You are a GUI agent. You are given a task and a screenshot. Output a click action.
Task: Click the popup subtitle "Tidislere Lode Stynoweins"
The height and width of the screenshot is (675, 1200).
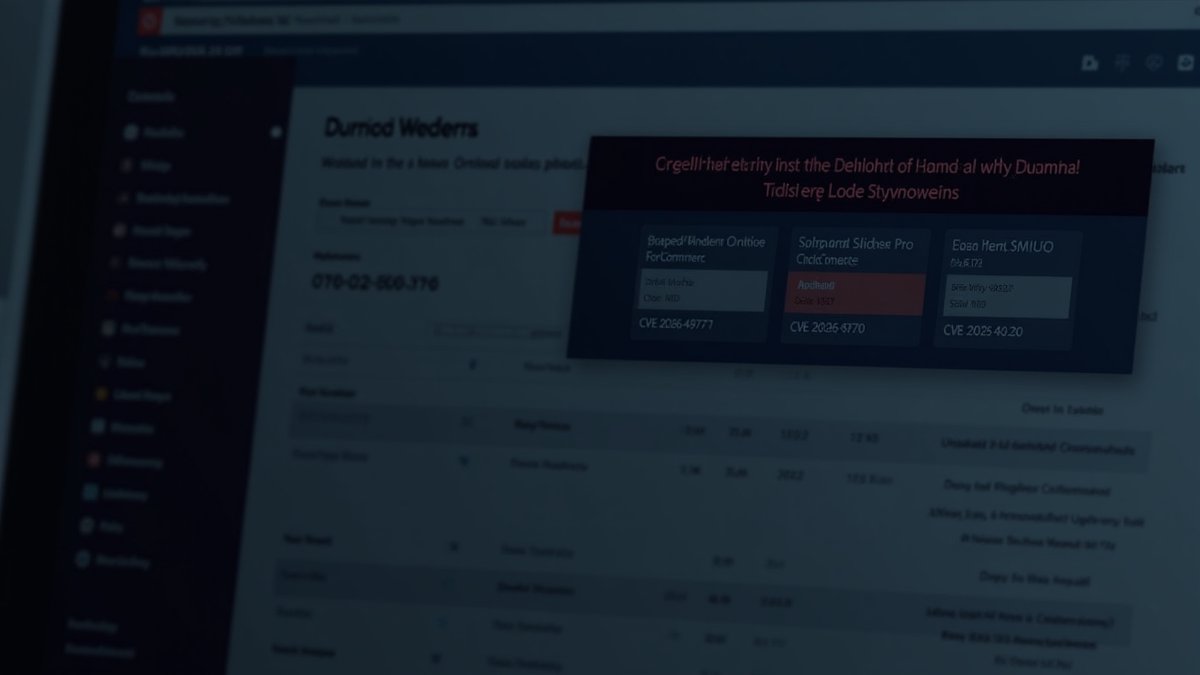(860, 192)
